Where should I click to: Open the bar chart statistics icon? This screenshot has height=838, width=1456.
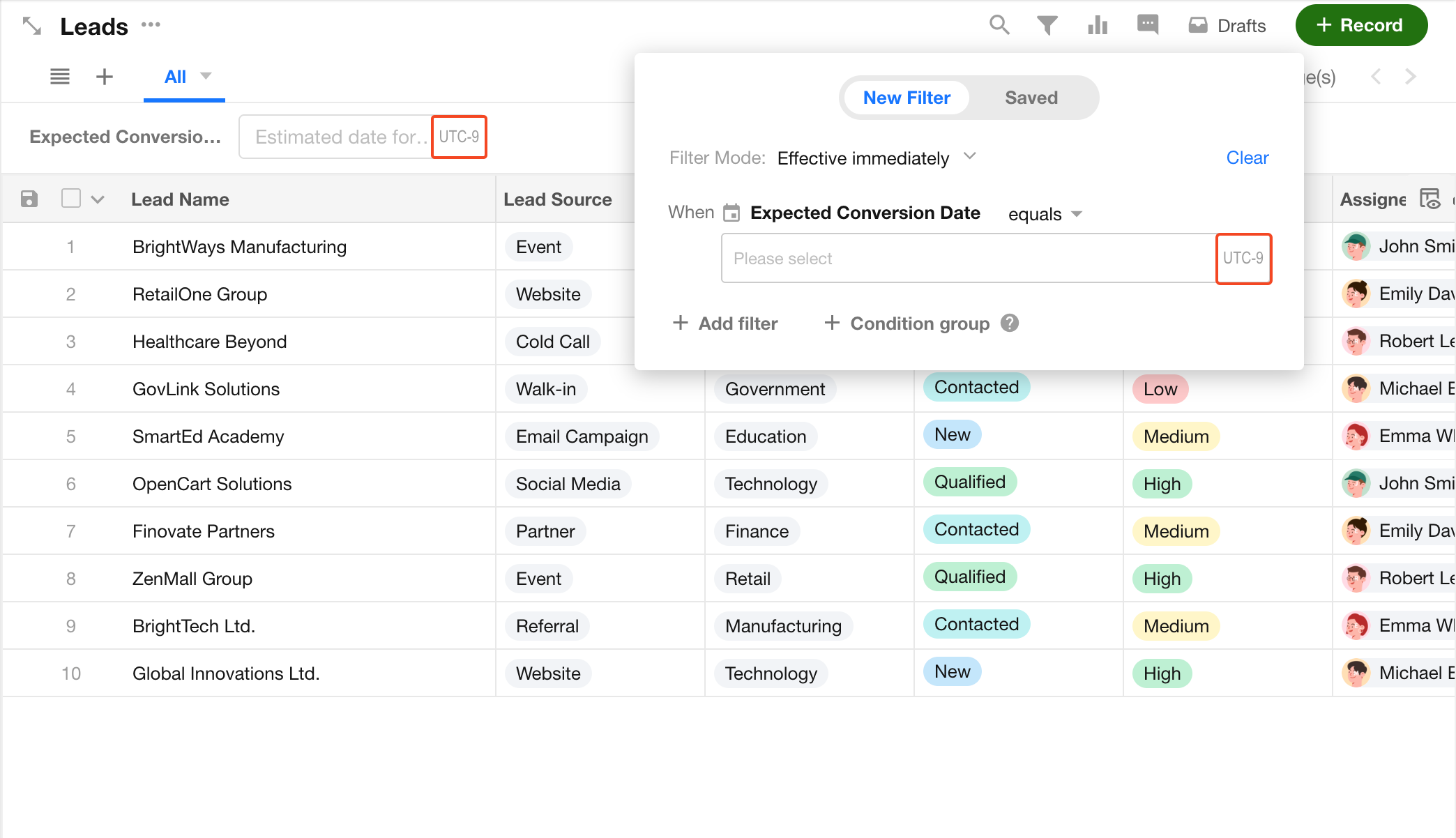coord(1098,26)
